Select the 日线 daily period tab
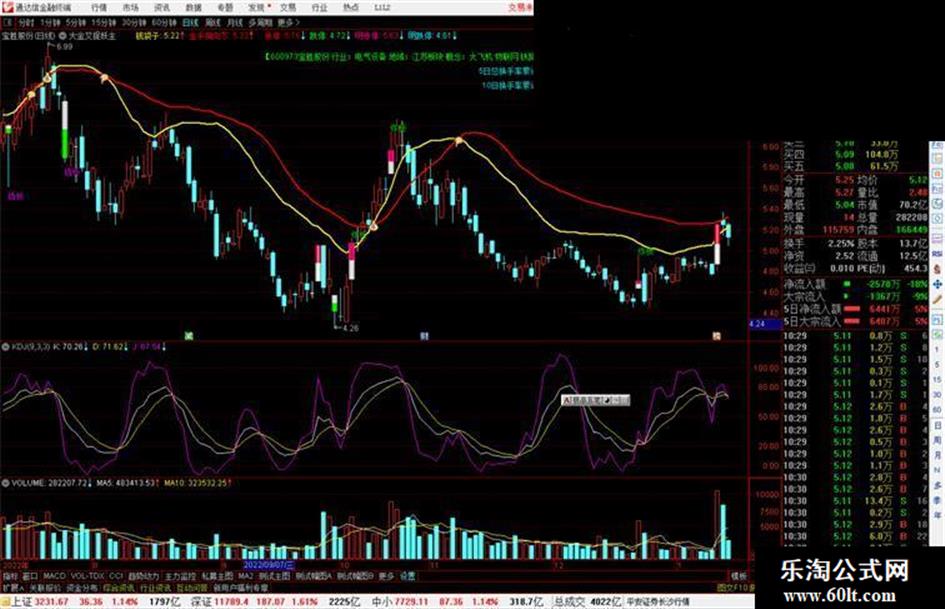 point(190,23)
